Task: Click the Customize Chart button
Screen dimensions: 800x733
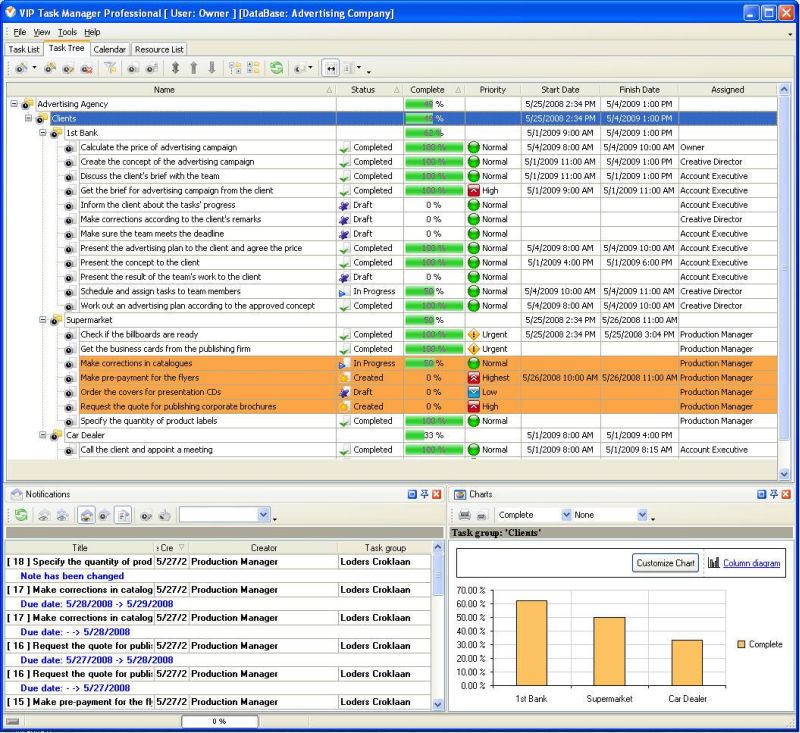Action: 666,563
